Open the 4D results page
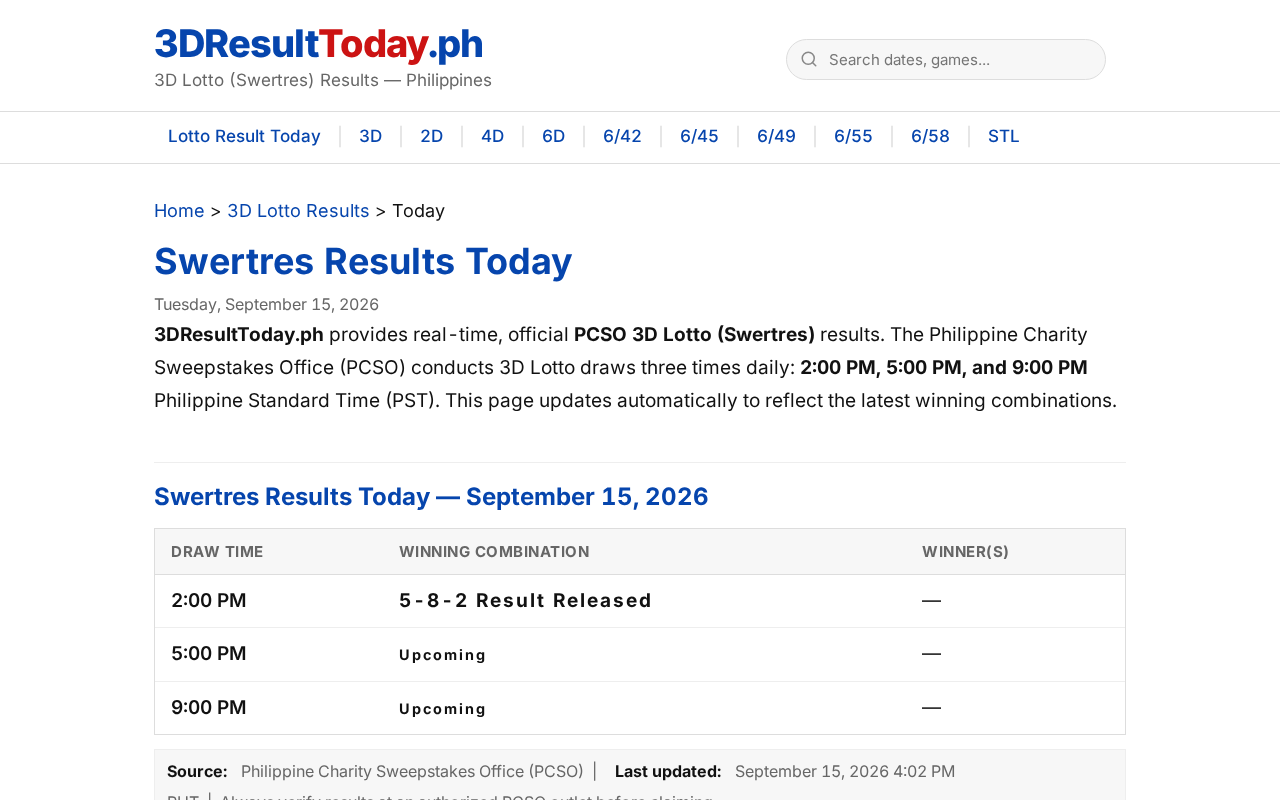Viewport: 1280px width, 800px height. [493, 136]
